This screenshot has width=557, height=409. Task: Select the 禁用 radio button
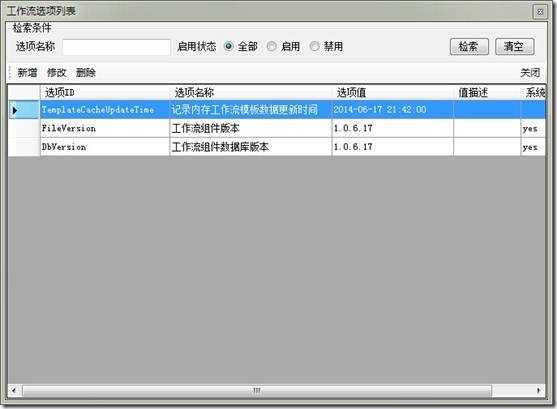click(x=315, y=46)
